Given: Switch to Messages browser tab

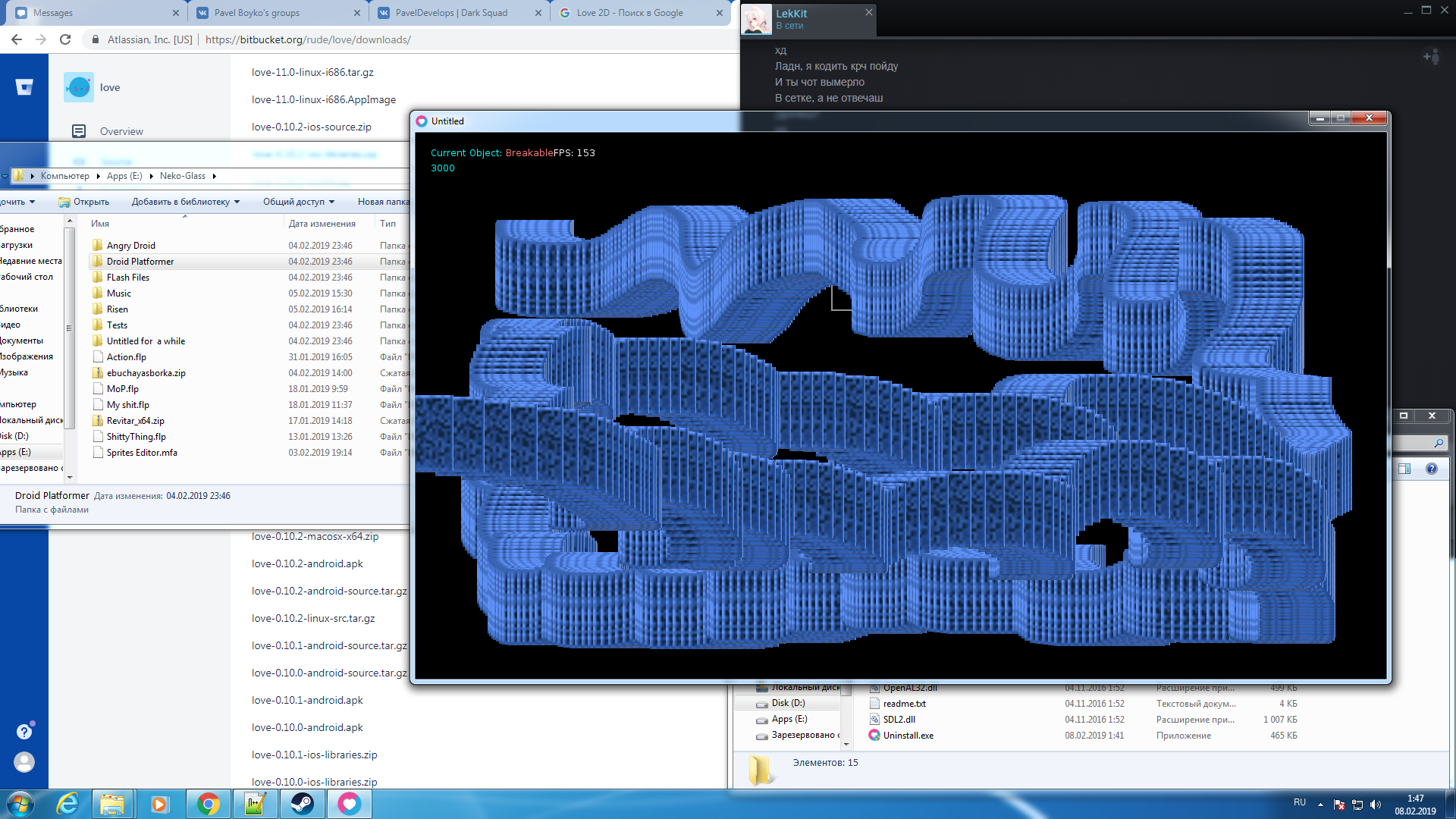Looking at the screenshot, I should [x=96, y=13].
